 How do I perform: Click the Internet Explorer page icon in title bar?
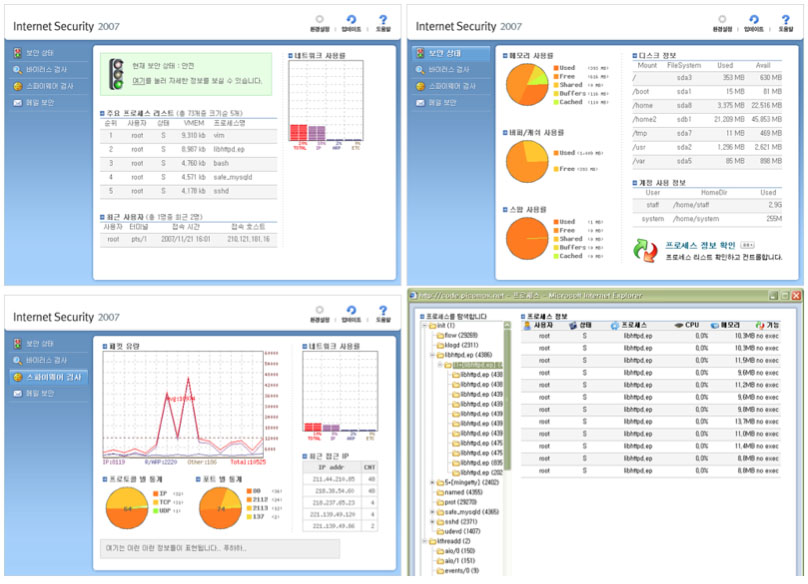413,295
